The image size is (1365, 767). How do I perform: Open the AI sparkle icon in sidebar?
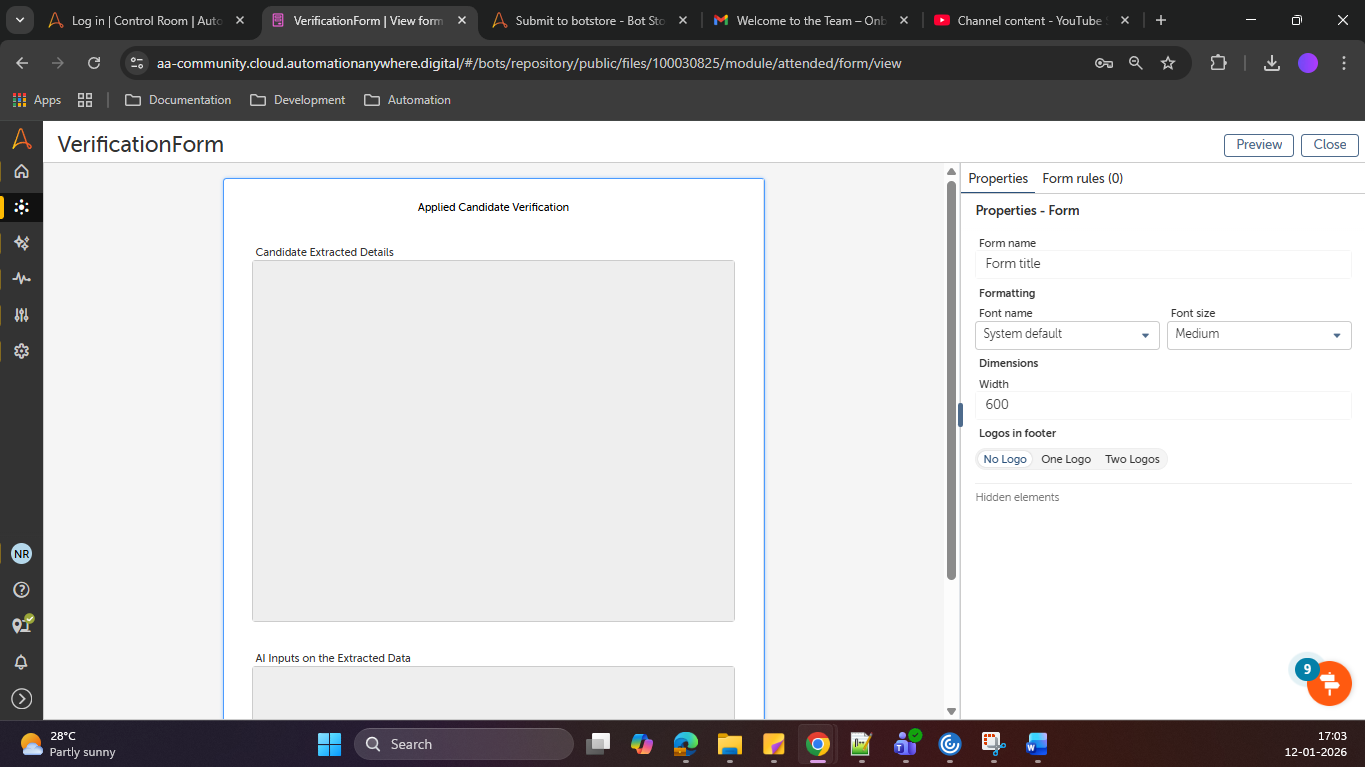click(x=21, y=243)
